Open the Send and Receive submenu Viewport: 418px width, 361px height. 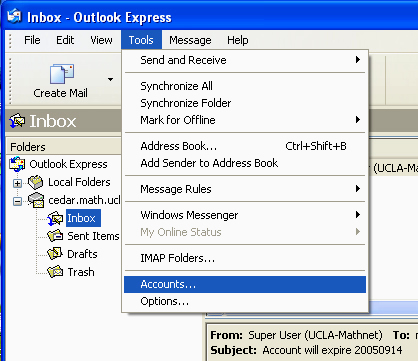pos(245,60)
